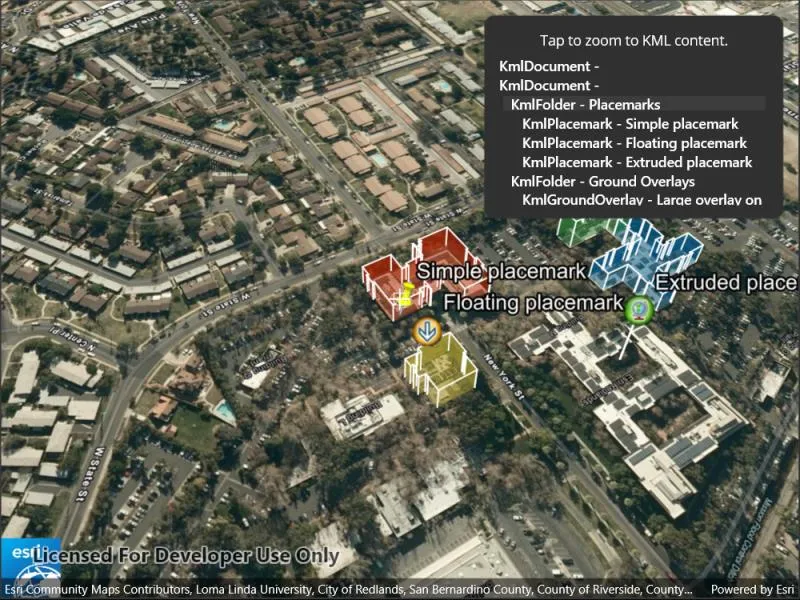800x600 pixels.
Task: Click the Floating placemark map label
Action: 533,303
